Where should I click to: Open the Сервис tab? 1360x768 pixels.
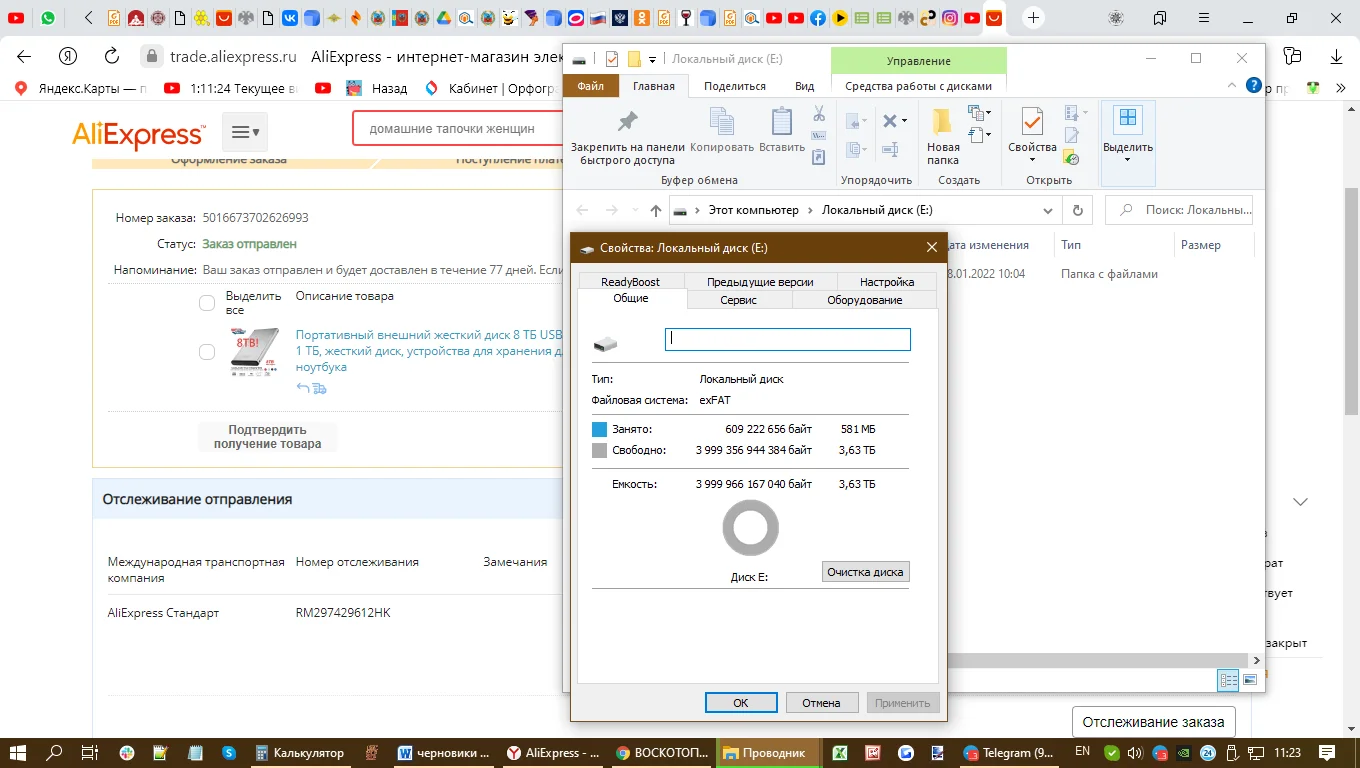pos(739,300)
